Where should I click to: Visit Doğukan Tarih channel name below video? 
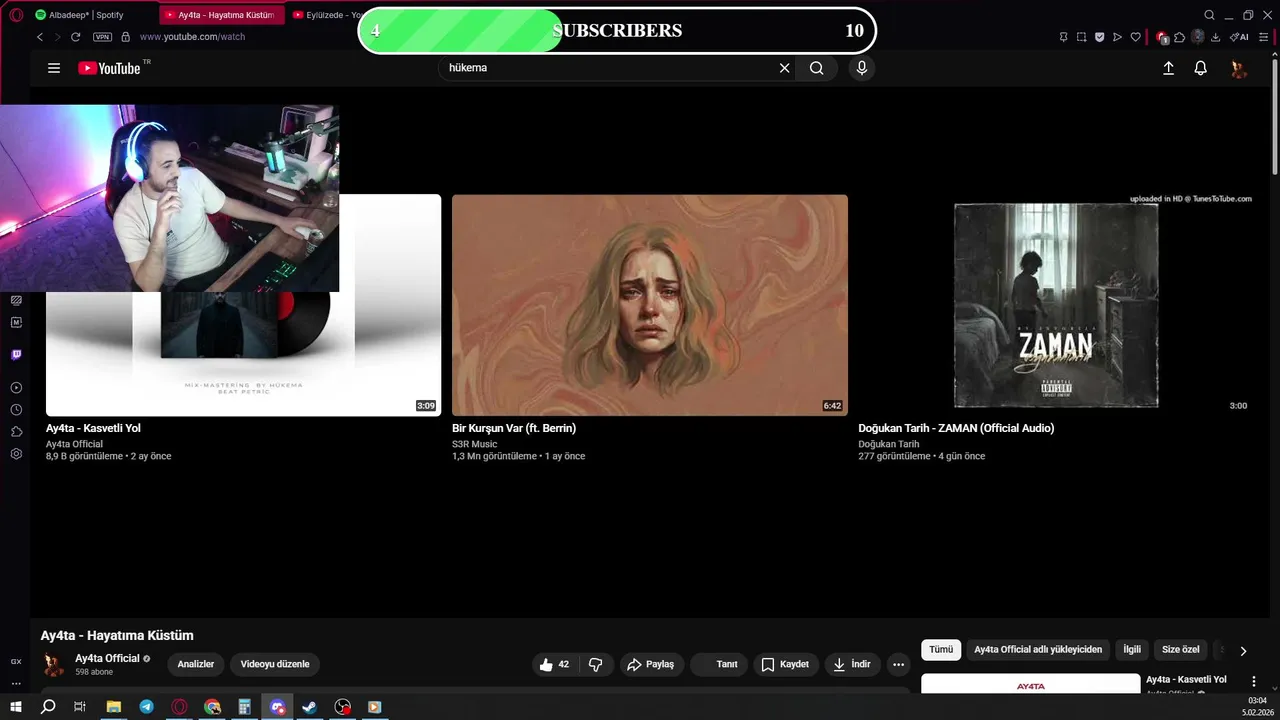(888, 444)
